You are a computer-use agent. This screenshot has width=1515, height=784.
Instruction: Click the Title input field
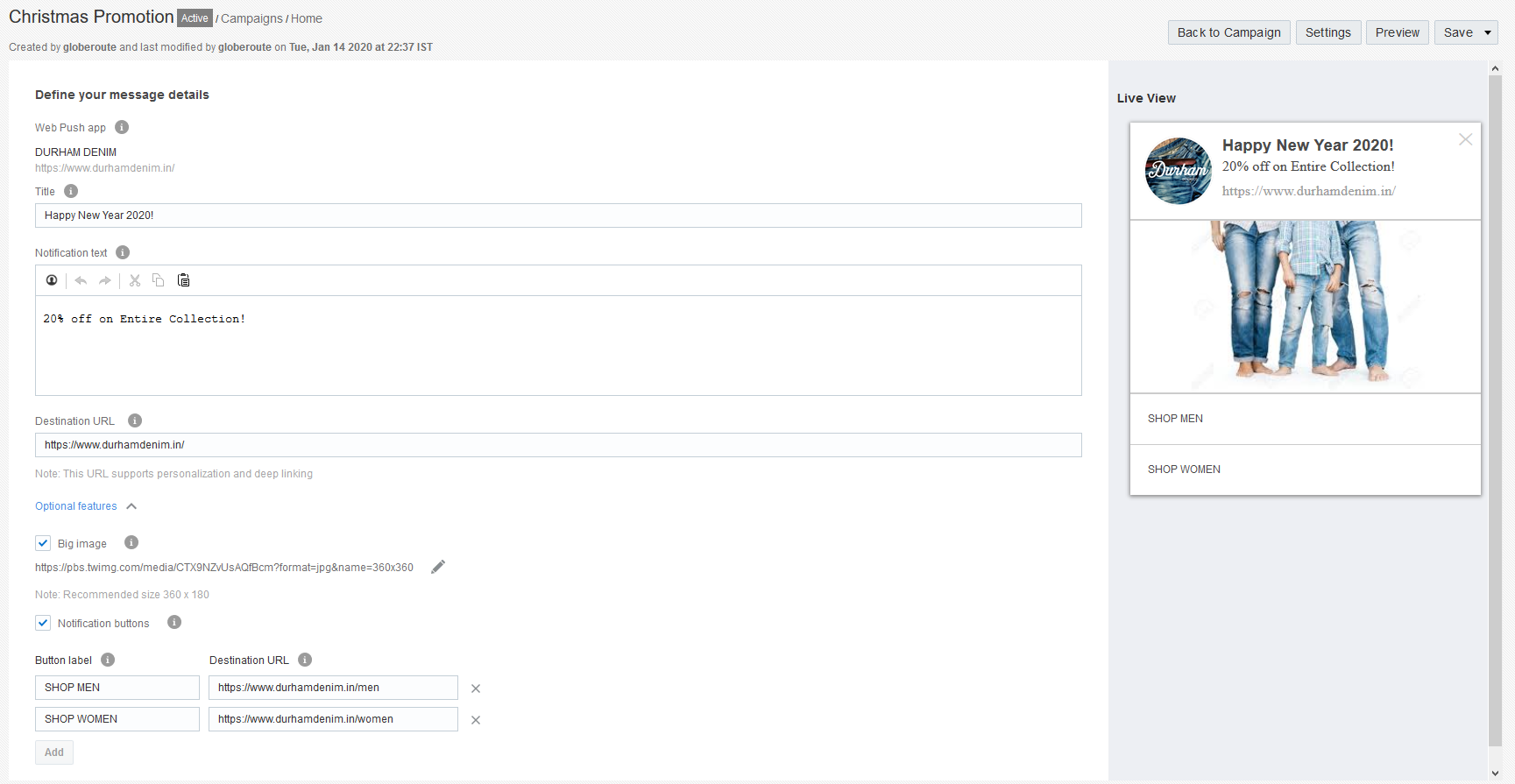pyautogui.click(x=558, y=215)
